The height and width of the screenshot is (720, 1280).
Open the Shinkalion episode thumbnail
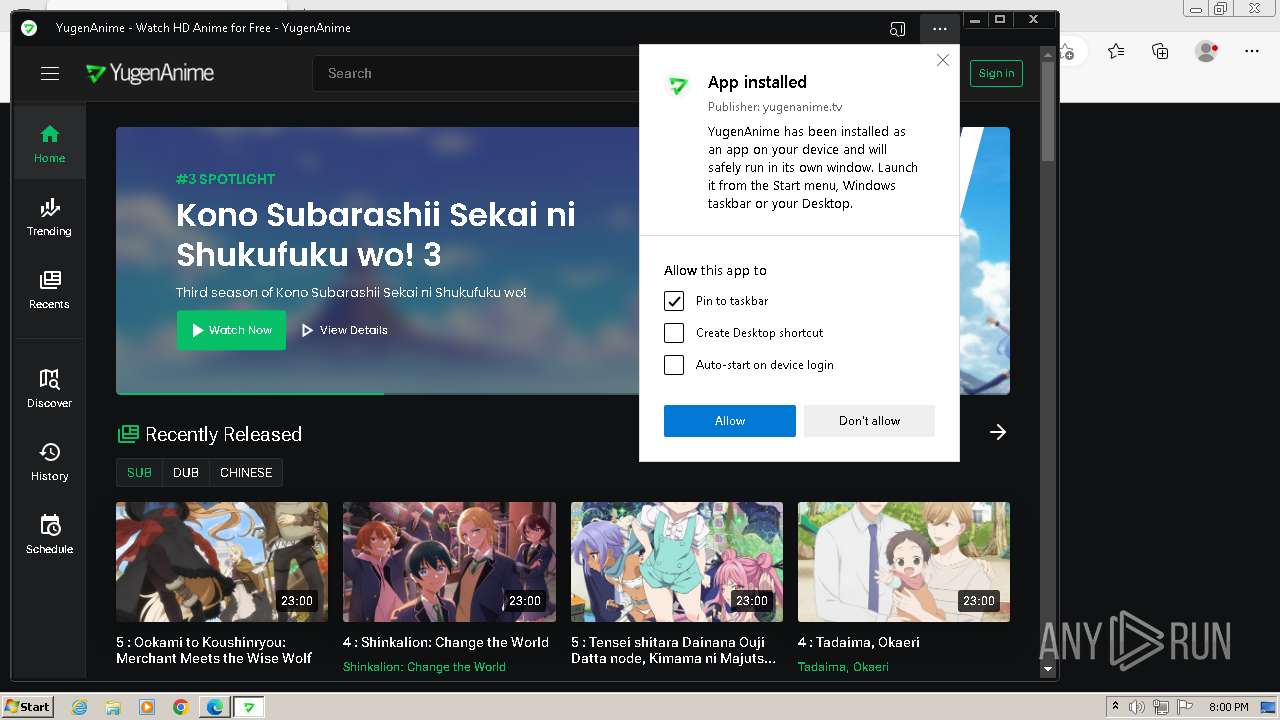pos(449,562)
